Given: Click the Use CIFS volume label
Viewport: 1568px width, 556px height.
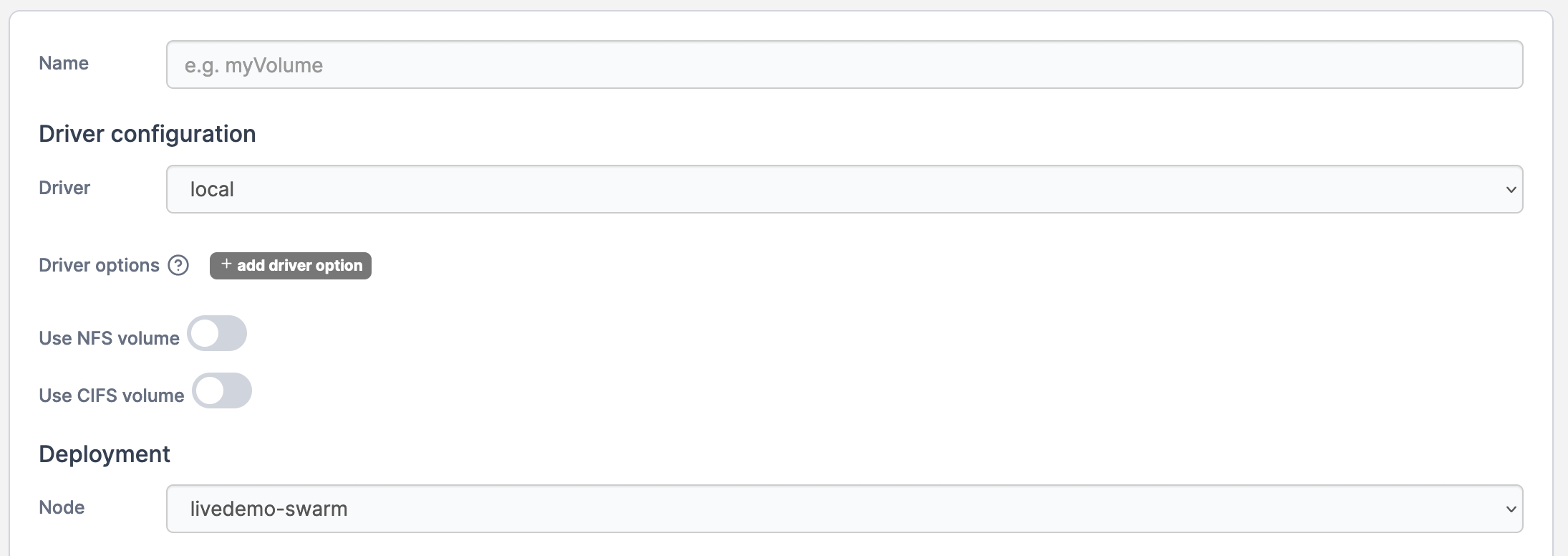Looking at the screenshot, I should point(111,396).
